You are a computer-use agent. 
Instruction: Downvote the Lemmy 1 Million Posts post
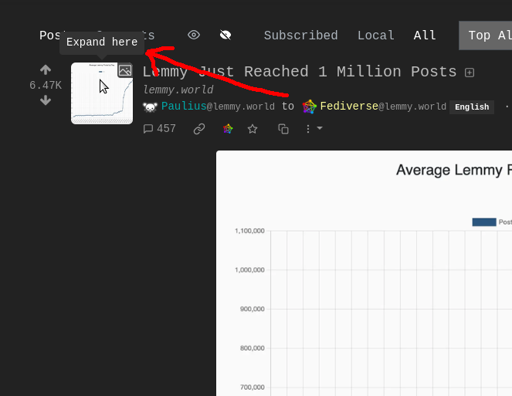coord(46,100)
